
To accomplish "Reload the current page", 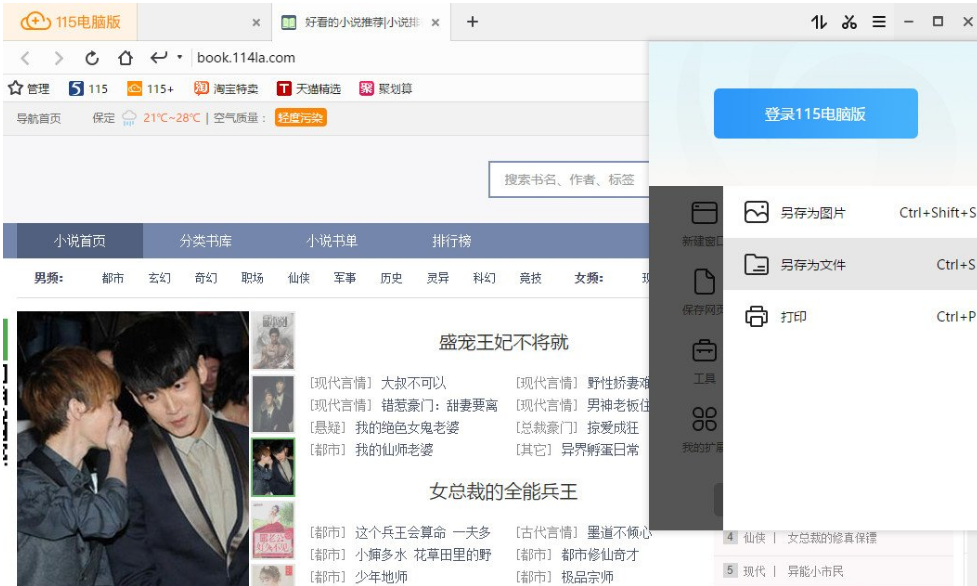I will tap(92, 58).
